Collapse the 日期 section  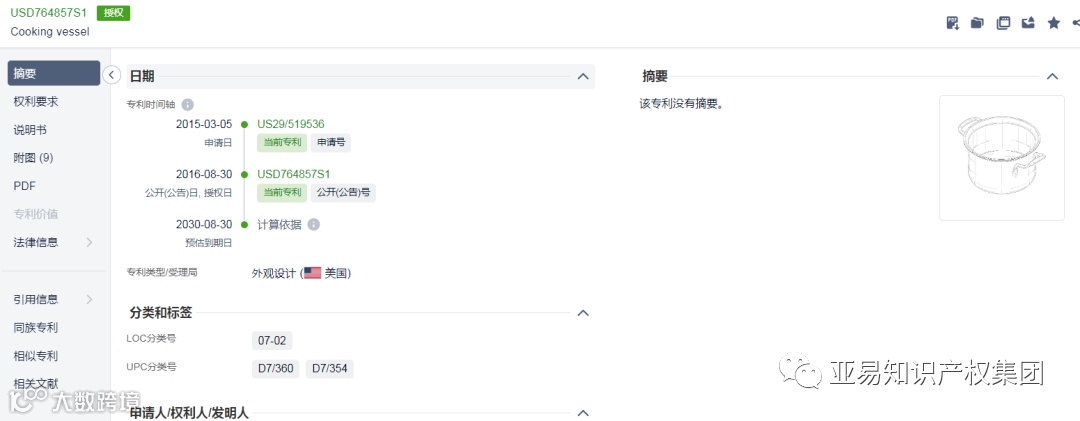coord(583,76)
